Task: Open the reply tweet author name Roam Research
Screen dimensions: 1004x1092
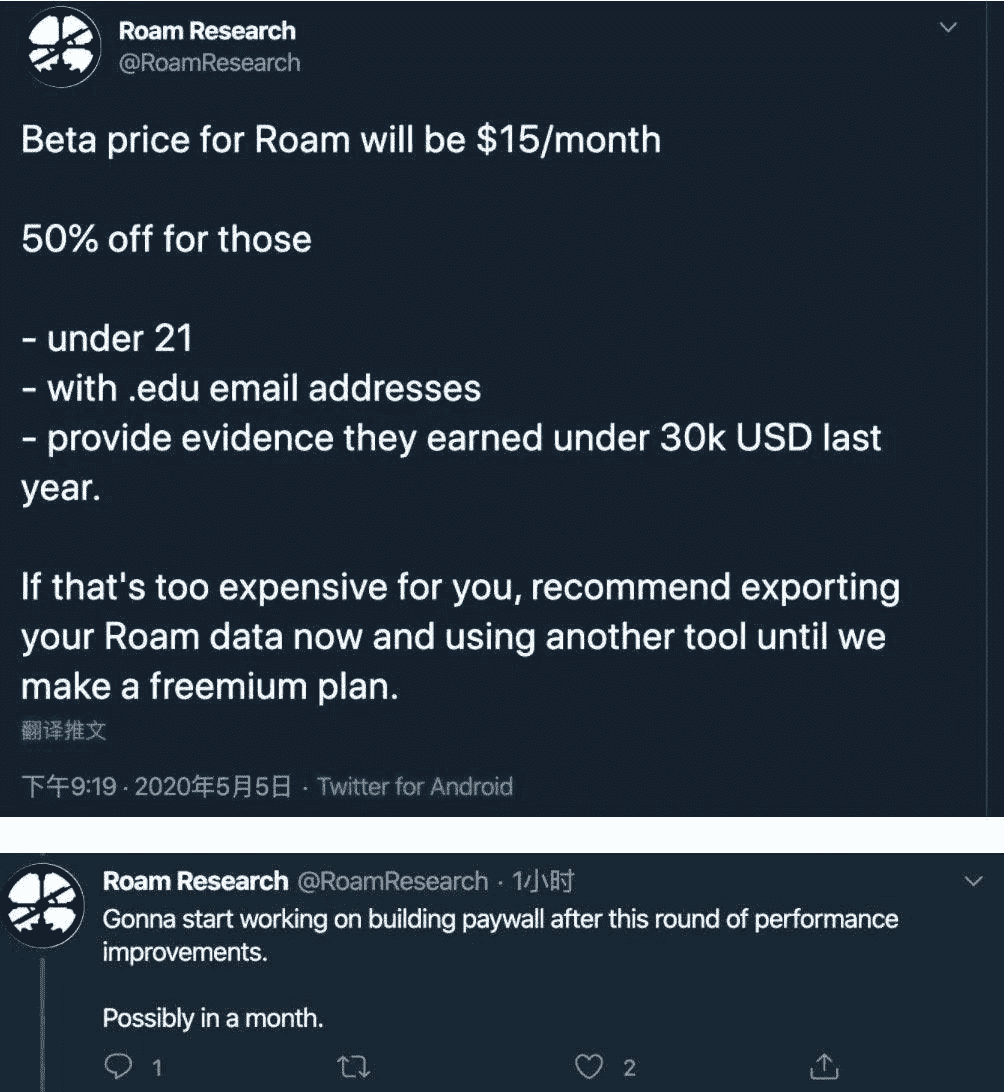Action: click(195, 881)
